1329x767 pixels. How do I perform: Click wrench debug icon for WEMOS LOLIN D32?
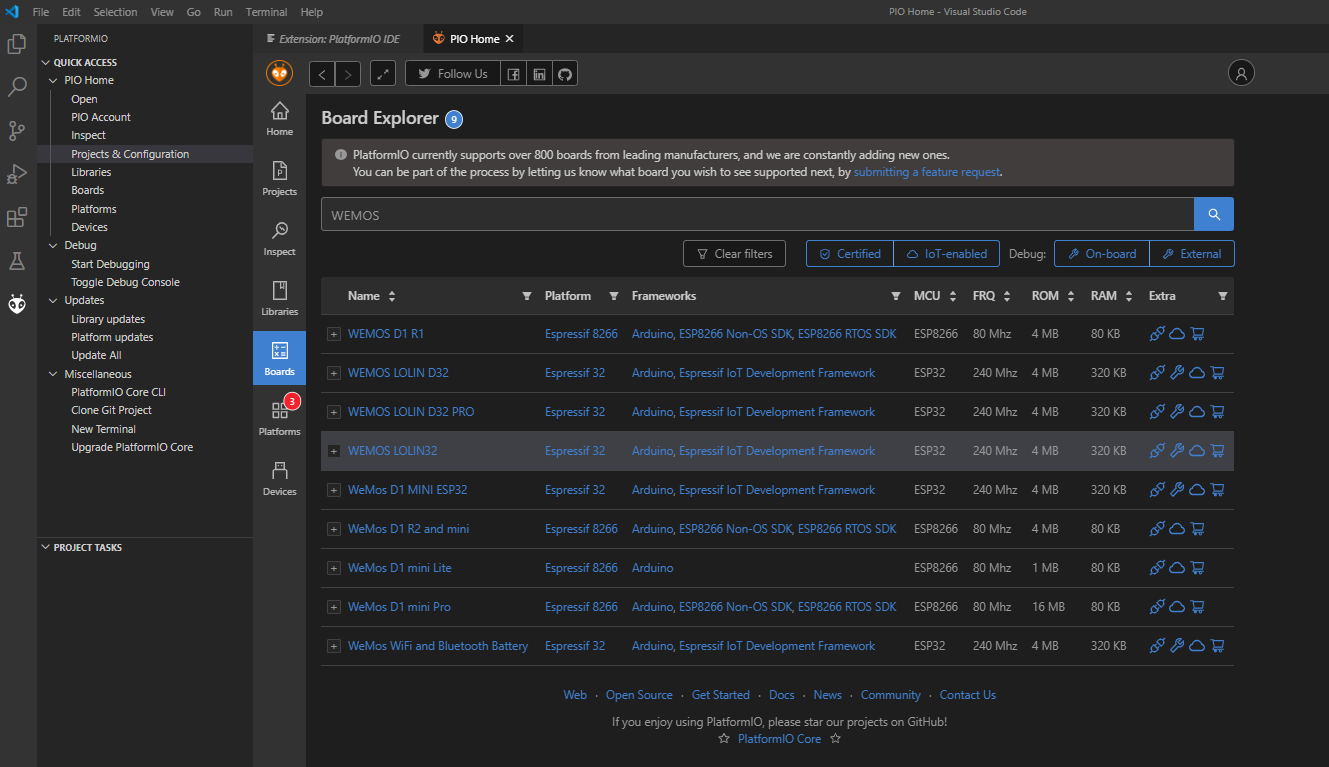[1177, 373]
